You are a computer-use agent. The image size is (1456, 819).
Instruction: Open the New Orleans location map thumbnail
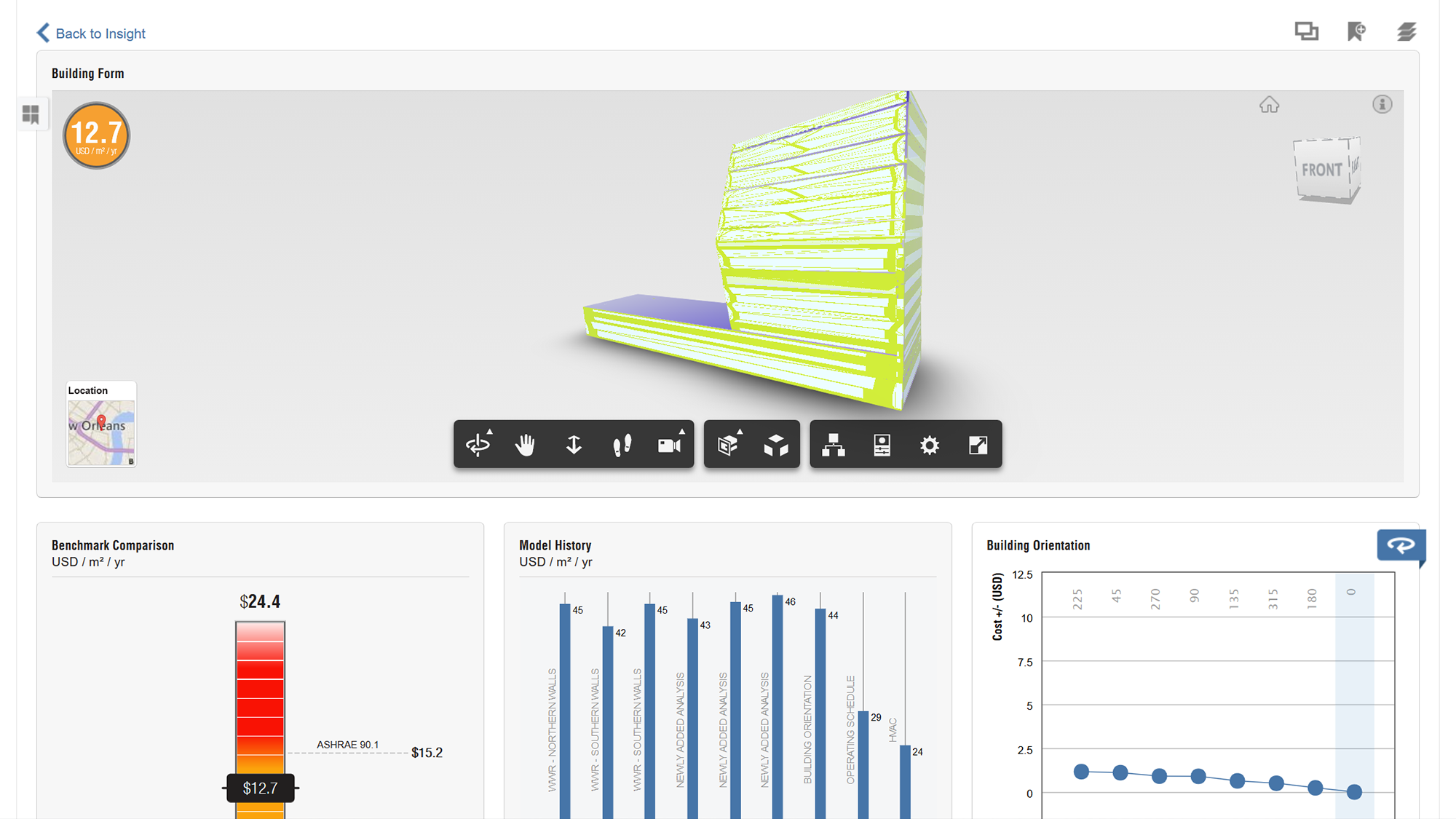(x=101, y=432)
